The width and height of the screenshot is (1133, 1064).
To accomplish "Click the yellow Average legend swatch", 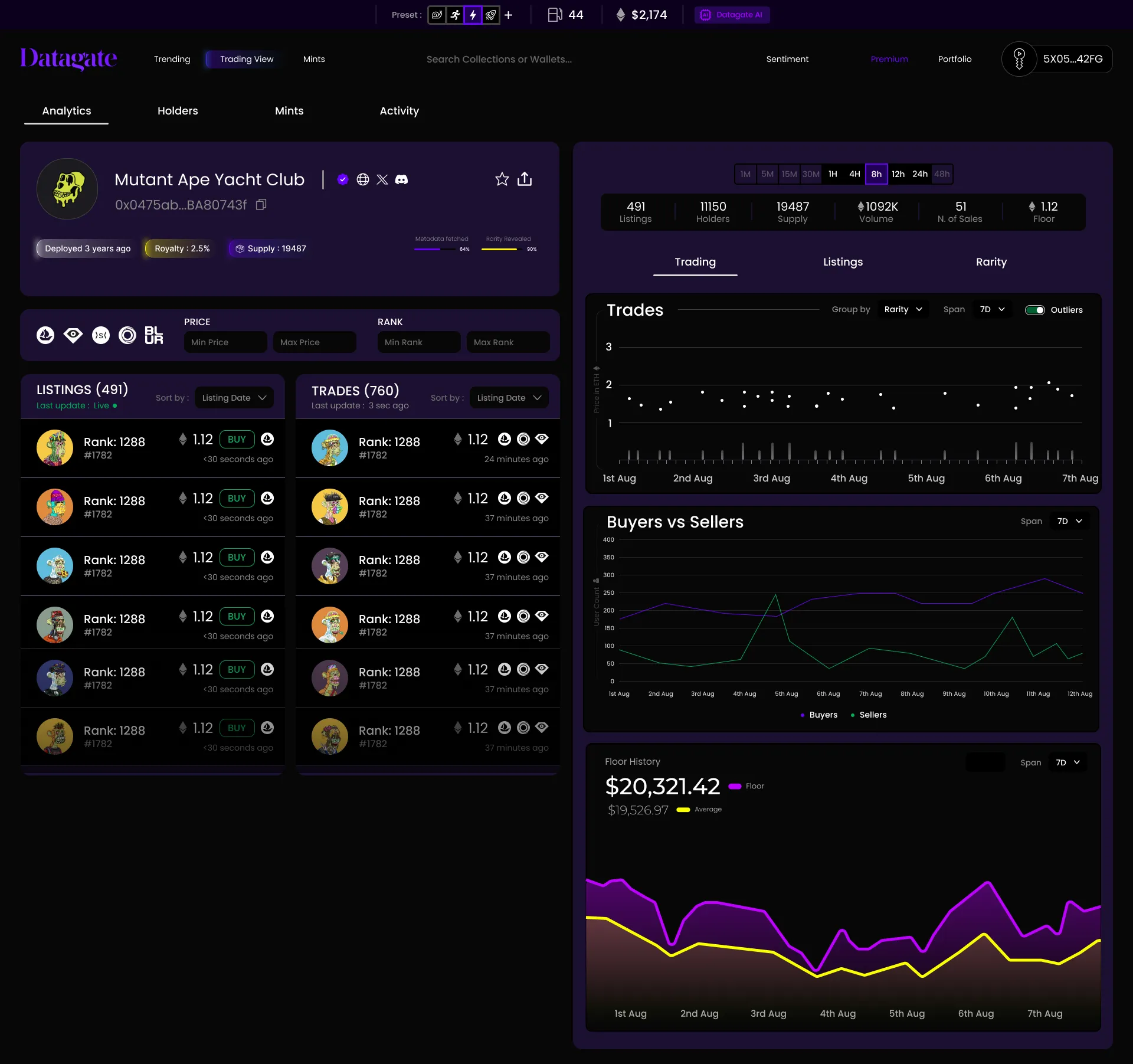I will tap(683, 810).
